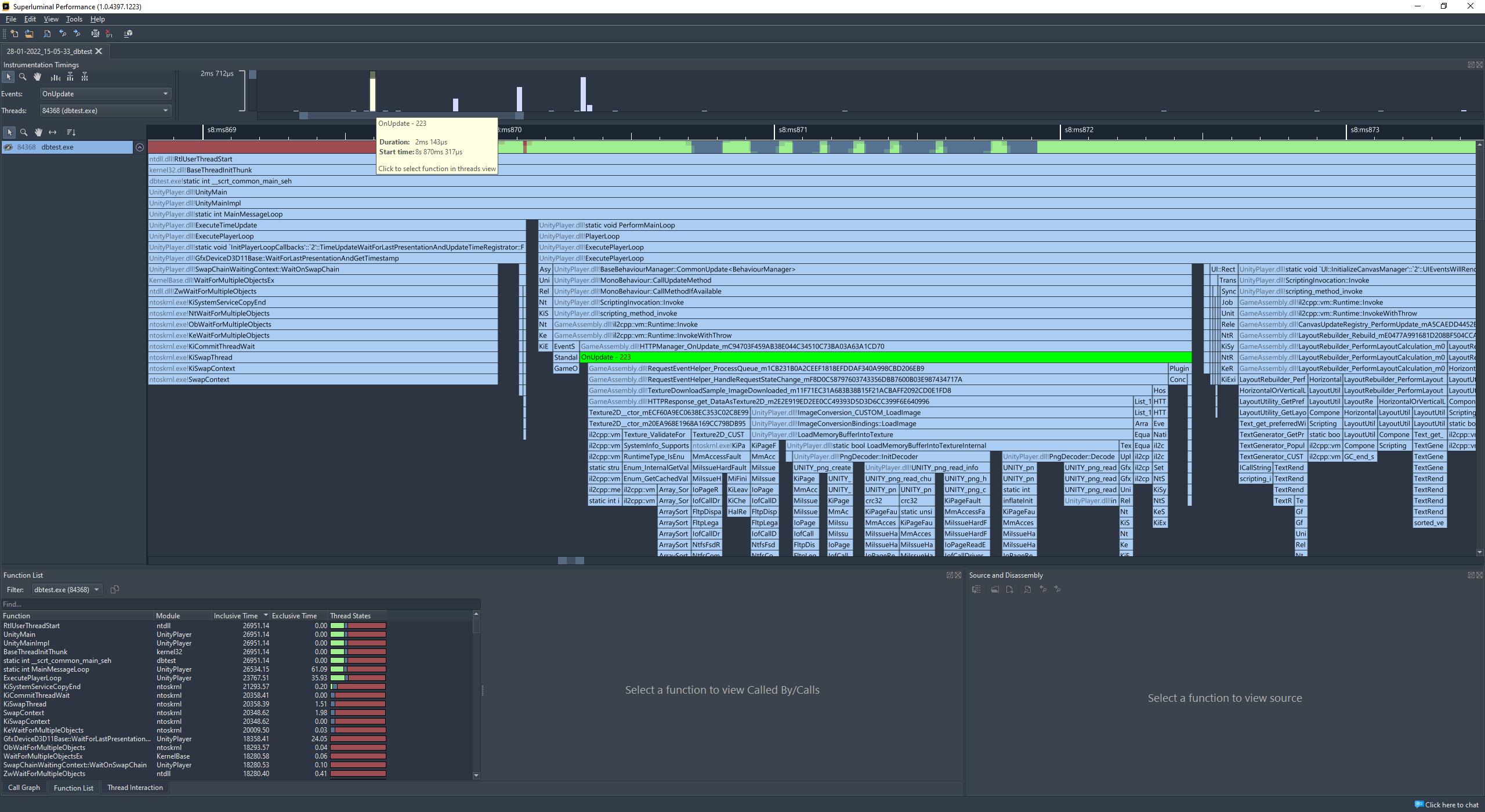Click the histogram fit-range bars icon
Viewport: 1485px width, 812px height.
click(x=55, y=77)
